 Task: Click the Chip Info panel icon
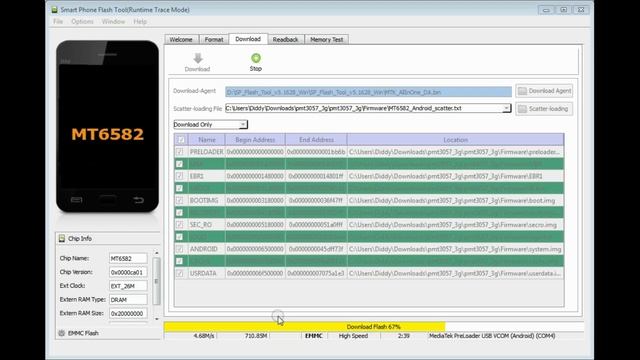(62, 238)
